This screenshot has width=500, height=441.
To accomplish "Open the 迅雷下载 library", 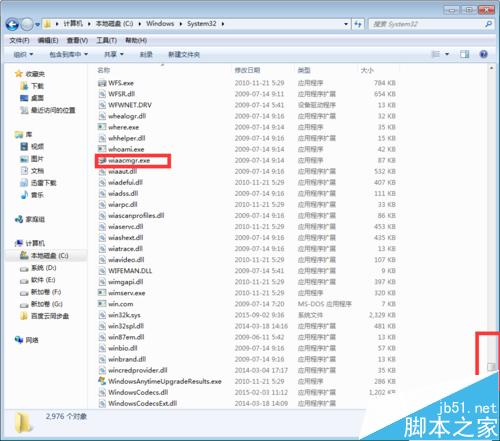I will click(x=44, y=183).
